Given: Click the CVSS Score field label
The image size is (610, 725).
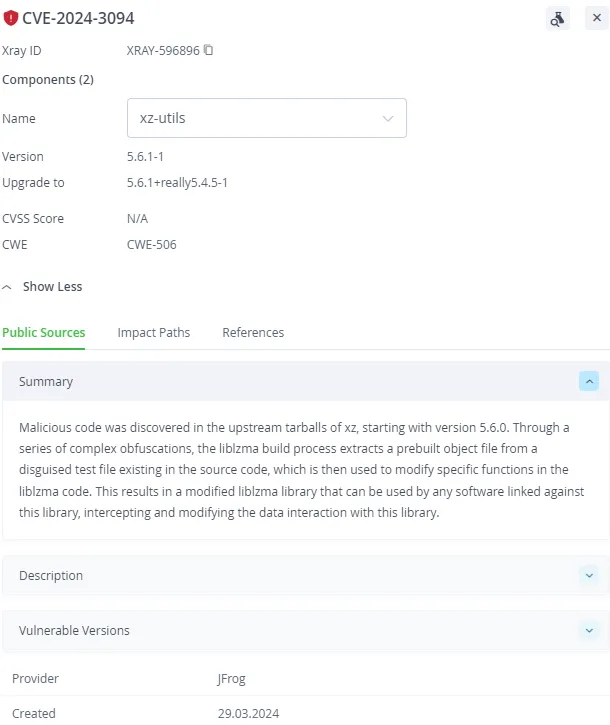Looking at the screenshot, I should (x=33, y=218).
